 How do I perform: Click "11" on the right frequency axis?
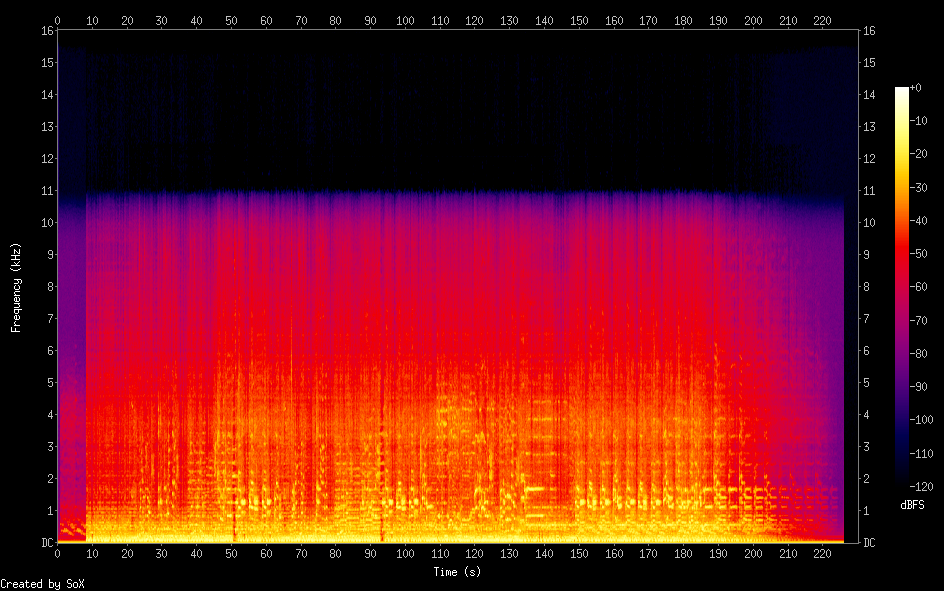[x=869, y=191]
